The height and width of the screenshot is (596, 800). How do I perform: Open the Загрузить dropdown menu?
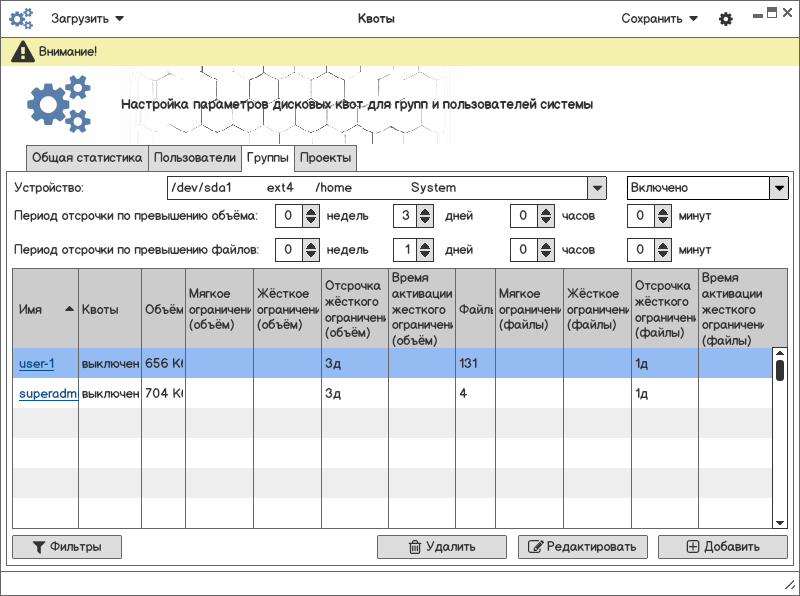pyautogui.click(x=88, y=19)
